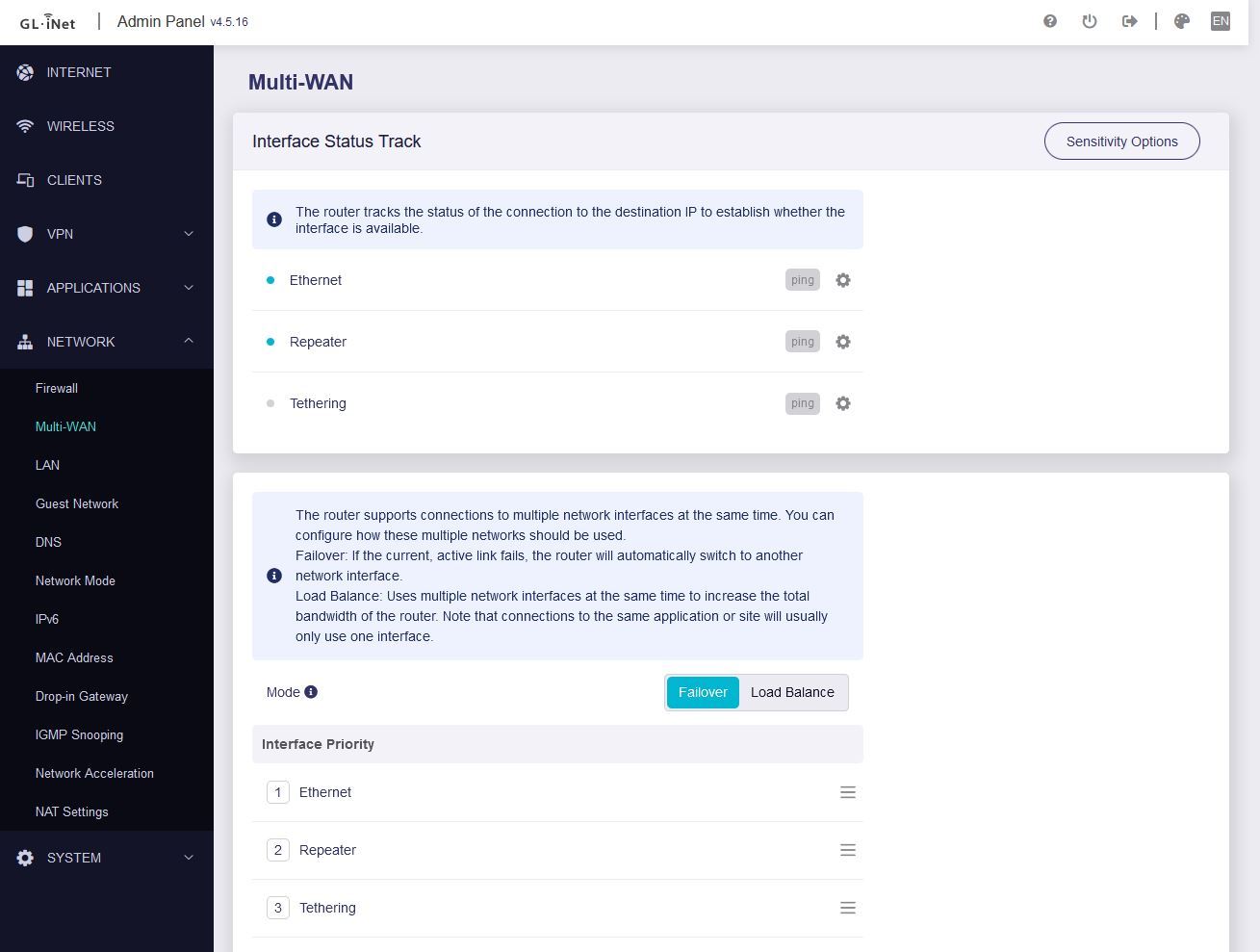Open the WIRELESS sidebar section
This screenshot has height=952, width=1260.
[81, 126]
